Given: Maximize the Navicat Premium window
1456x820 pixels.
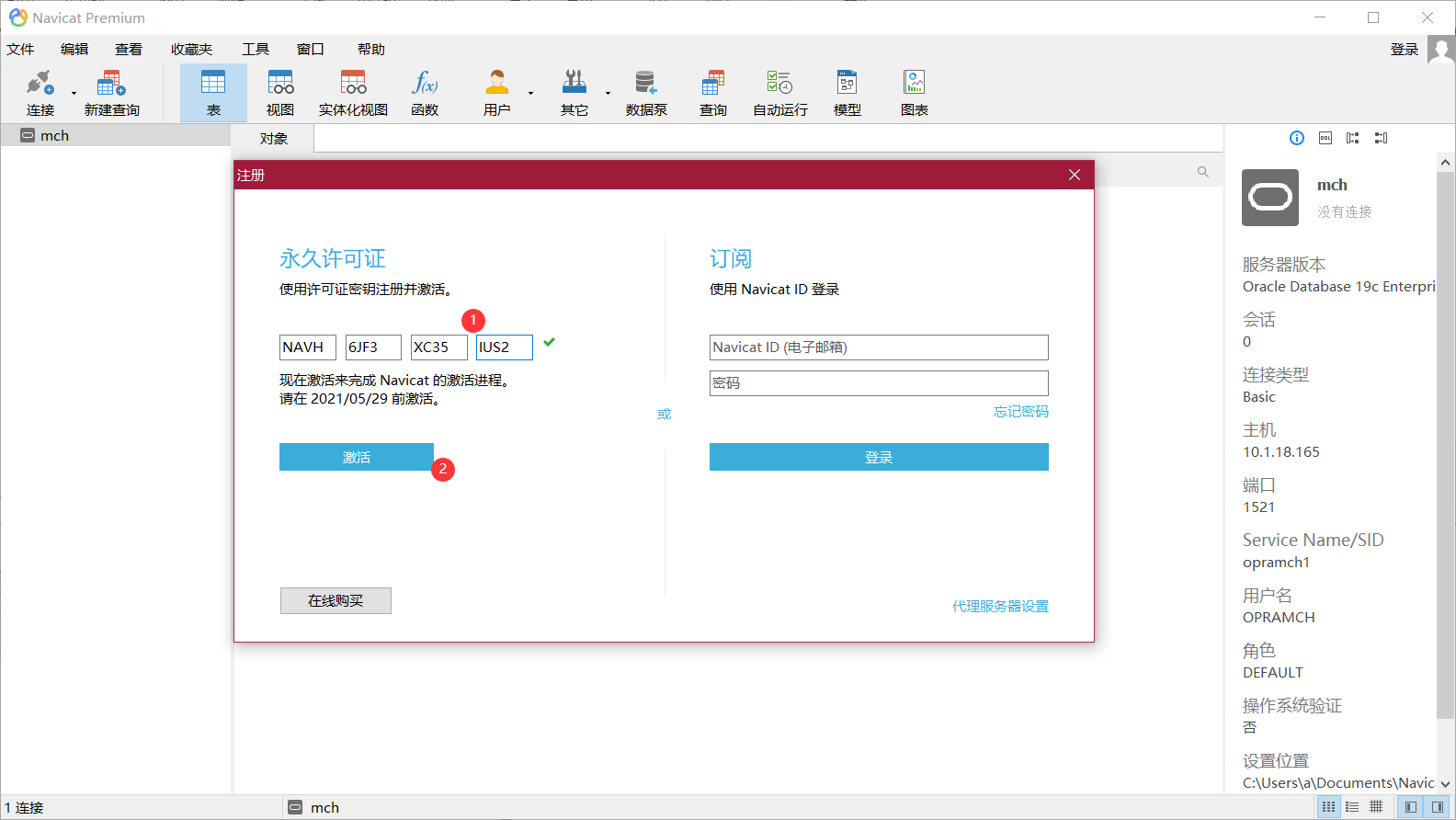Looking at the screenshot, I should 1373,17.
